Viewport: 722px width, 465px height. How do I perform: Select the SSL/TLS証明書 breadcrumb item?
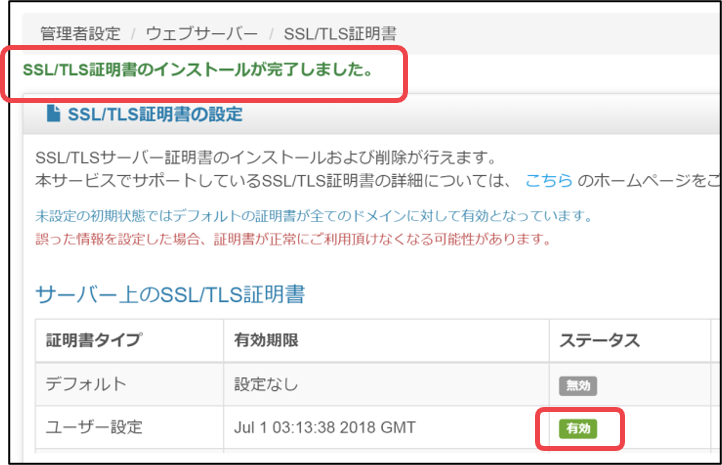pyautogui.click(x=340, y=34)
